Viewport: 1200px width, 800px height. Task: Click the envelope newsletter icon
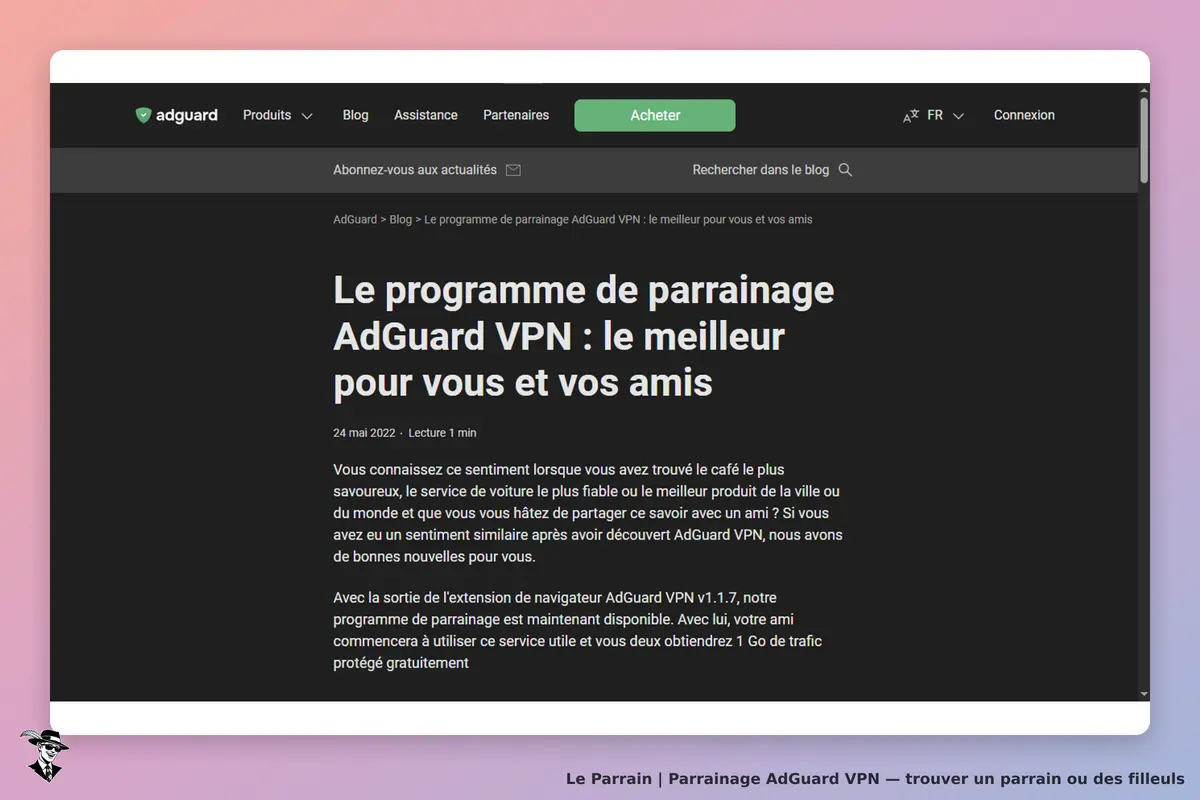(513, 170)
